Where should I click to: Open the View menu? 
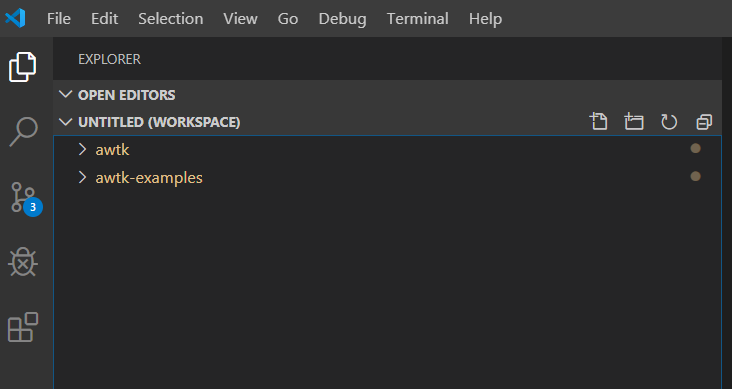point(240,19)
